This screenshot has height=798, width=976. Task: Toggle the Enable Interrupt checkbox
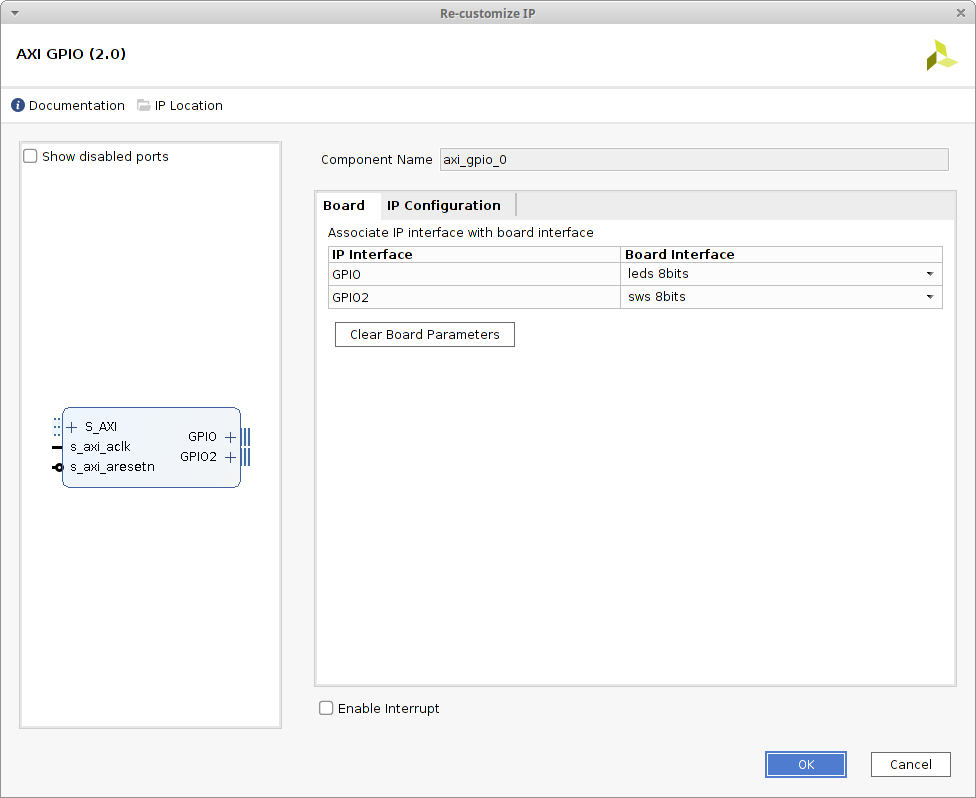326,709
